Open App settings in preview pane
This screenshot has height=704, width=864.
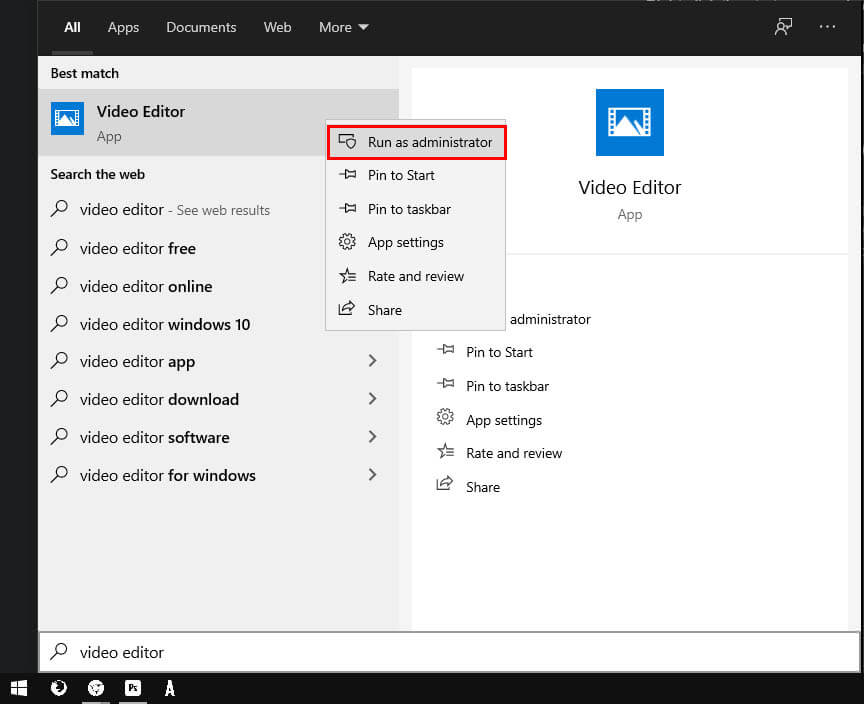[504, 420]
